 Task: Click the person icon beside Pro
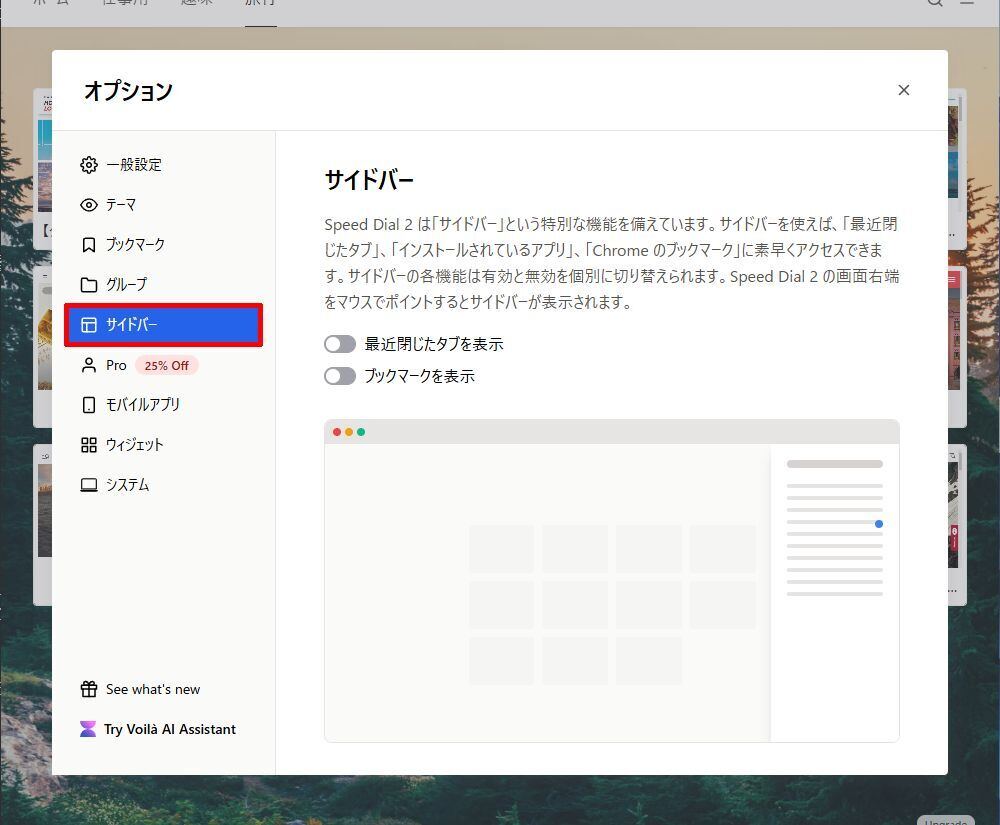click(89, 365)
